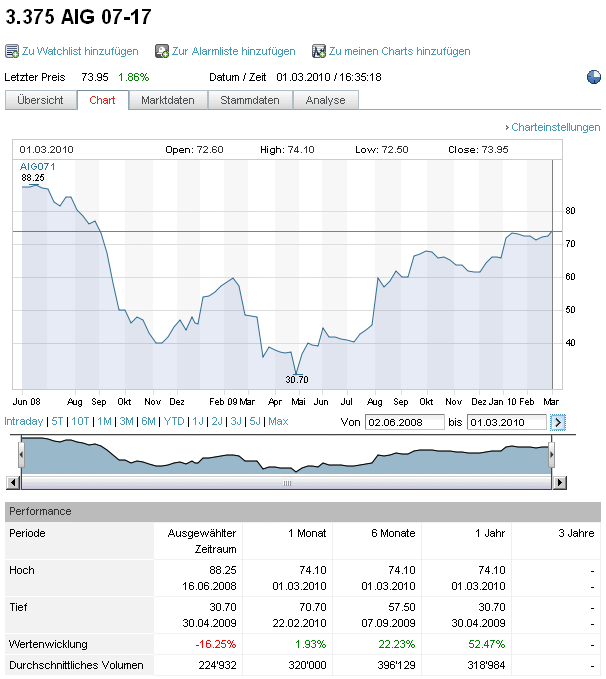This screenshot has width=606, height=679.
Task: Open the Marktdaten tab
Action: [168, 100]
